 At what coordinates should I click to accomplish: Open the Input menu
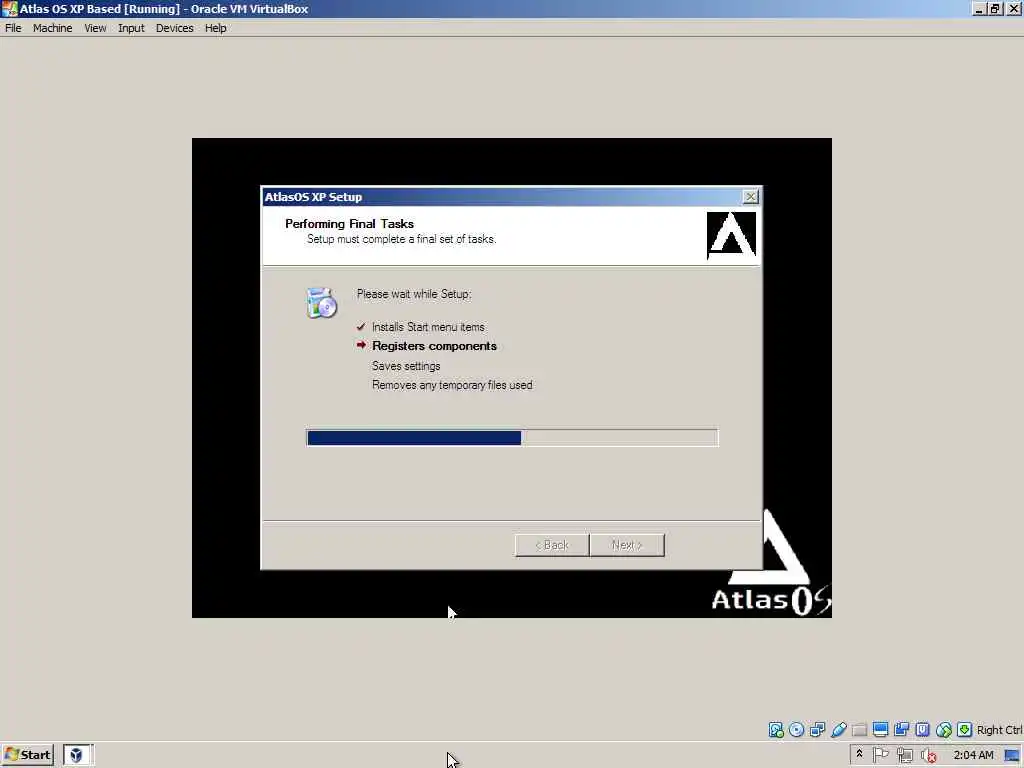[x=131, y=28]
